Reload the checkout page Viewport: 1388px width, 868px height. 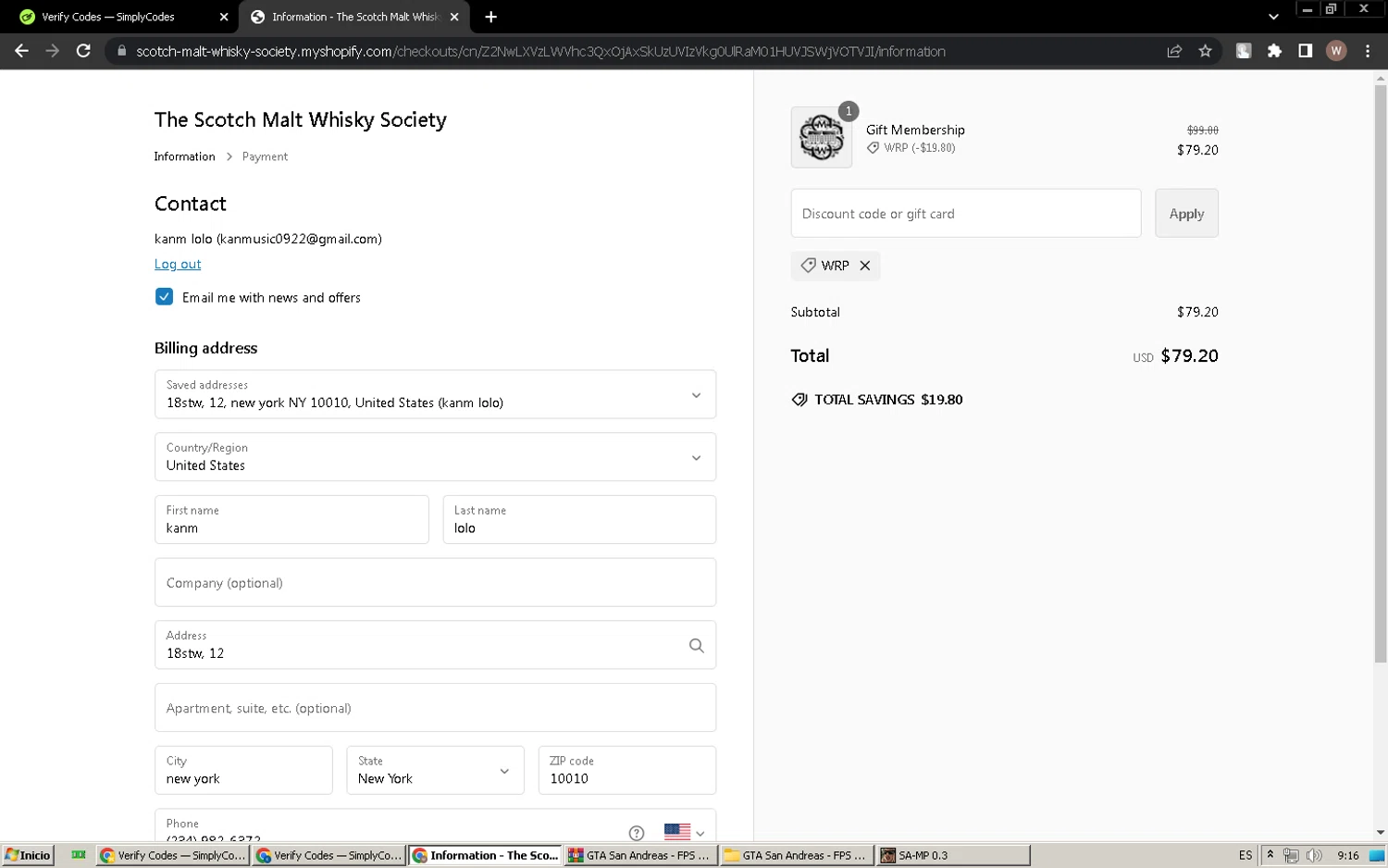click(83, 51)
